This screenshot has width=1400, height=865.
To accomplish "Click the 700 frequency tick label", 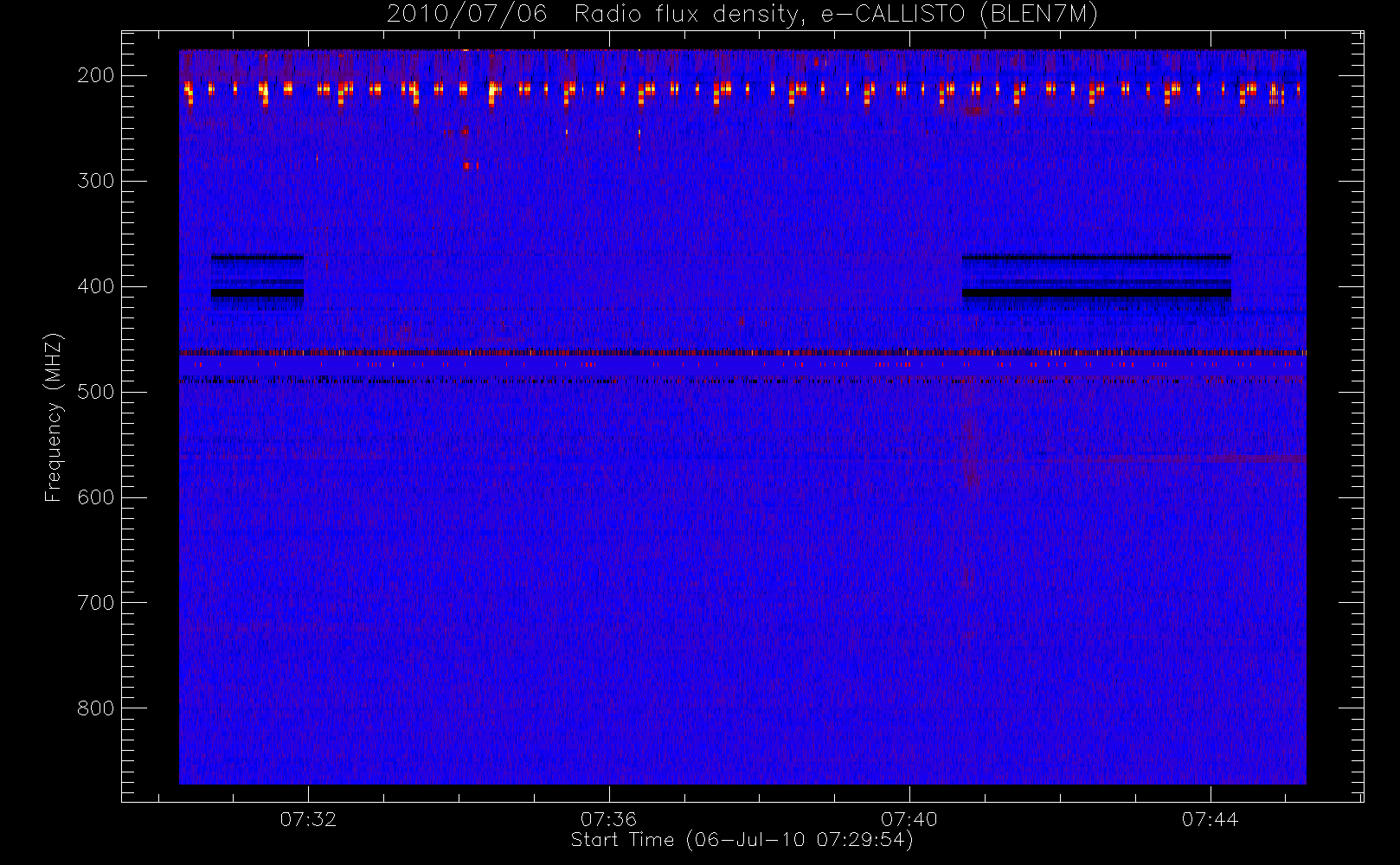I will [95, 603].
